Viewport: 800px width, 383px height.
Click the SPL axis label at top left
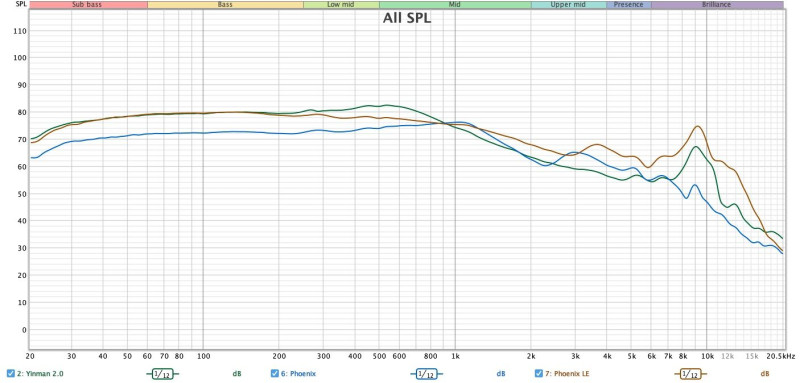click(x=20, y=5)
